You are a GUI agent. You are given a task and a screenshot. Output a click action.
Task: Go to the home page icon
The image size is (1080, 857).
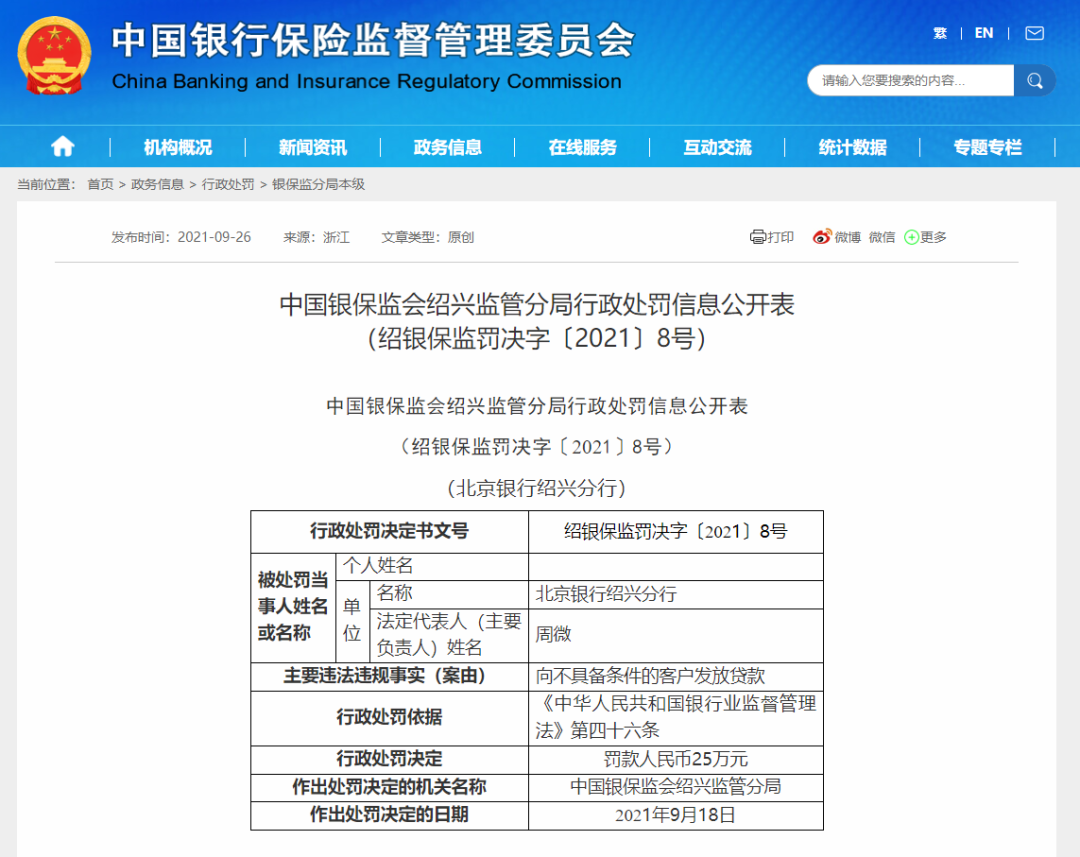(x=63, y=146)
